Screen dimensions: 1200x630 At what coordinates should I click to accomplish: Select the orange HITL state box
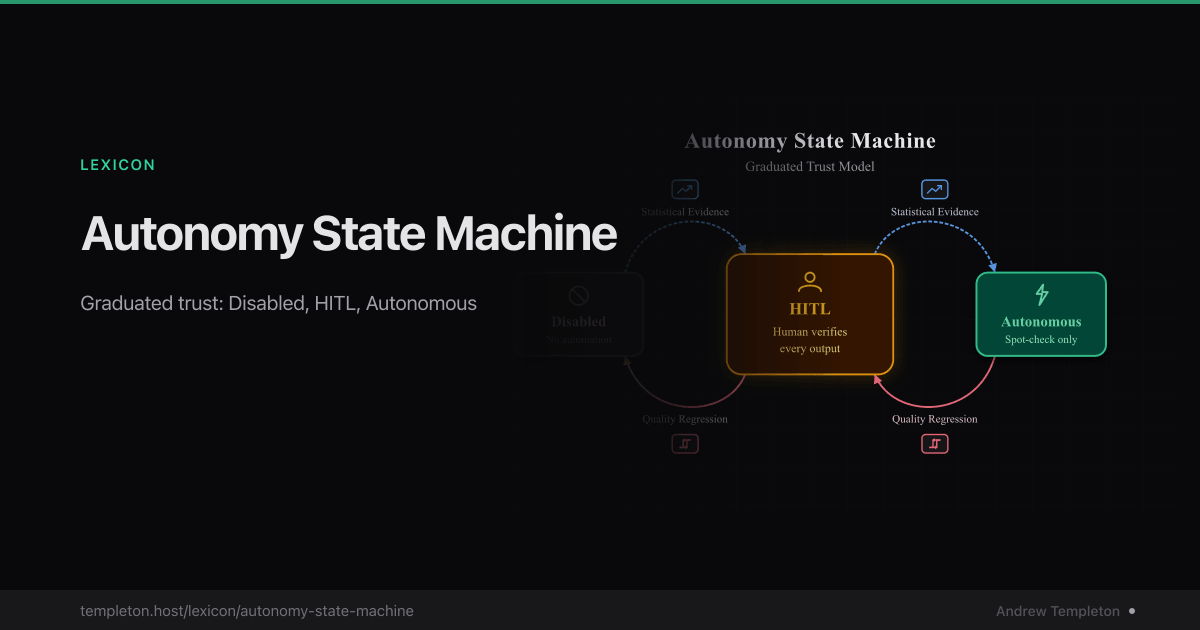[810, 314]
